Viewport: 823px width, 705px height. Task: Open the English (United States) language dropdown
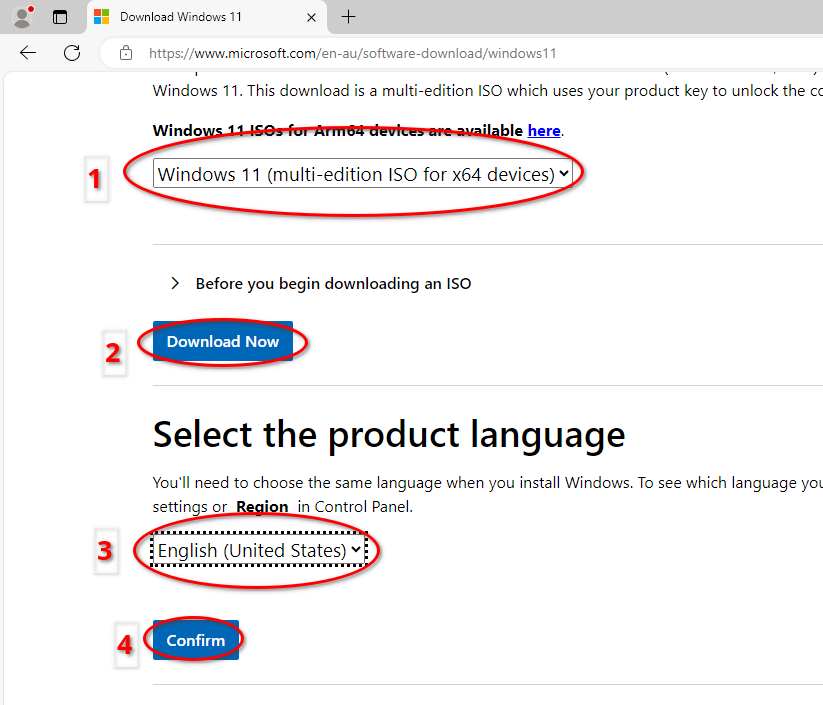259,550
